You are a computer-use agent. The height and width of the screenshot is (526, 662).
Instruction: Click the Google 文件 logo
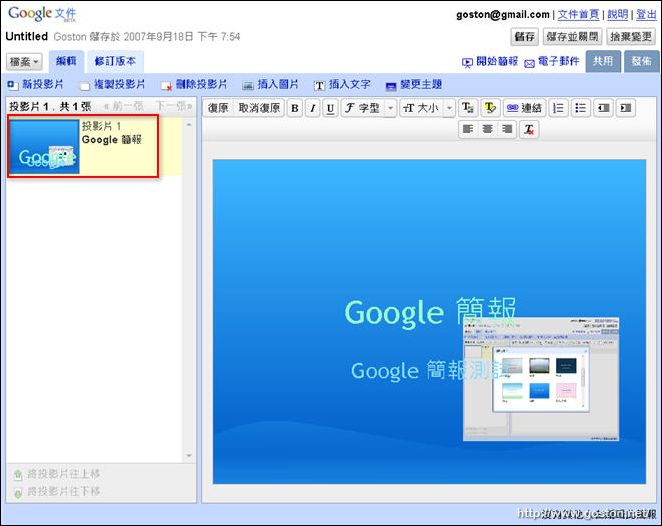[x=42, y=14]
